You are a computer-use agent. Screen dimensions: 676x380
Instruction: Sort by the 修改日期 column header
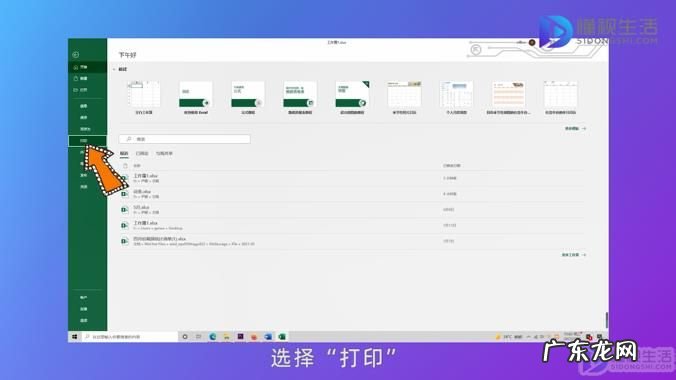click(x=452, y=166)
